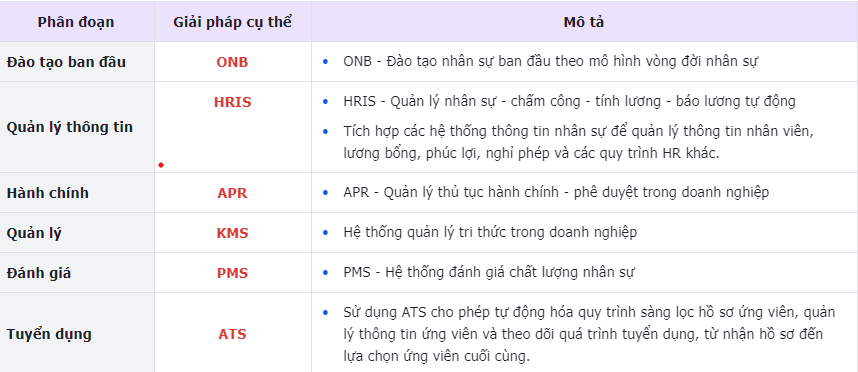Click the red 'KMS' solution cell
Image resolution: width=858 pixels, height=372 pixels.
pos(233,233)
